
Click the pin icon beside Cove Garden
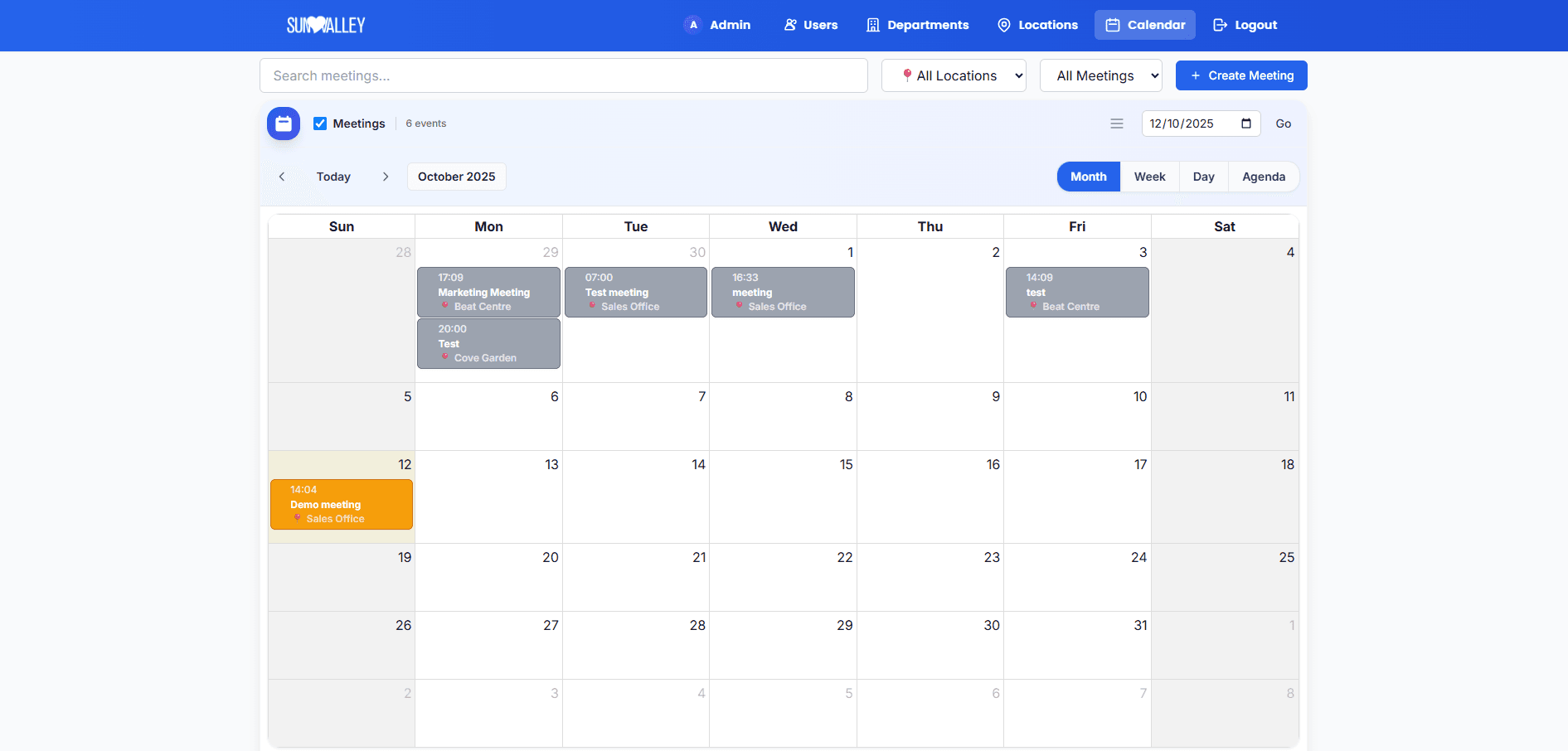(x=445, y=357)
